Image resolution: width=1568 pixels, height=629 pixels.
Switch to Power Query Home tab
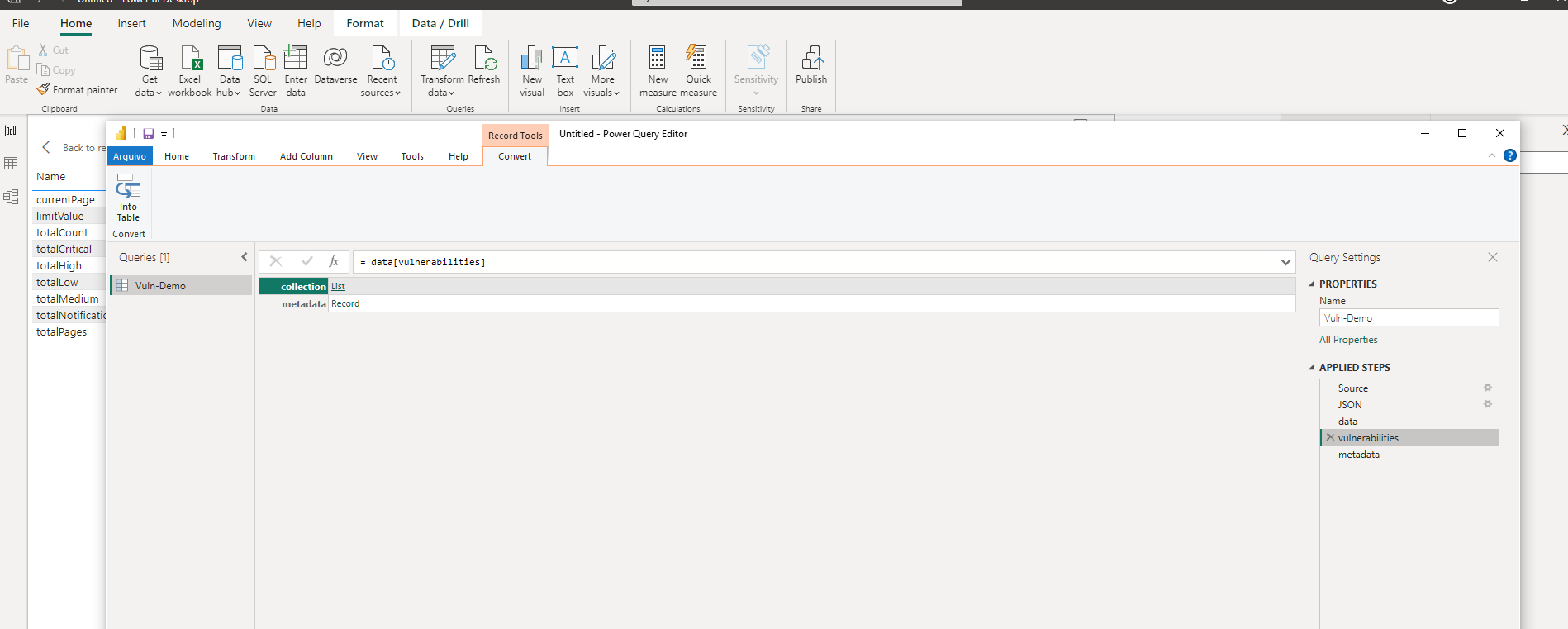(177, 156)
